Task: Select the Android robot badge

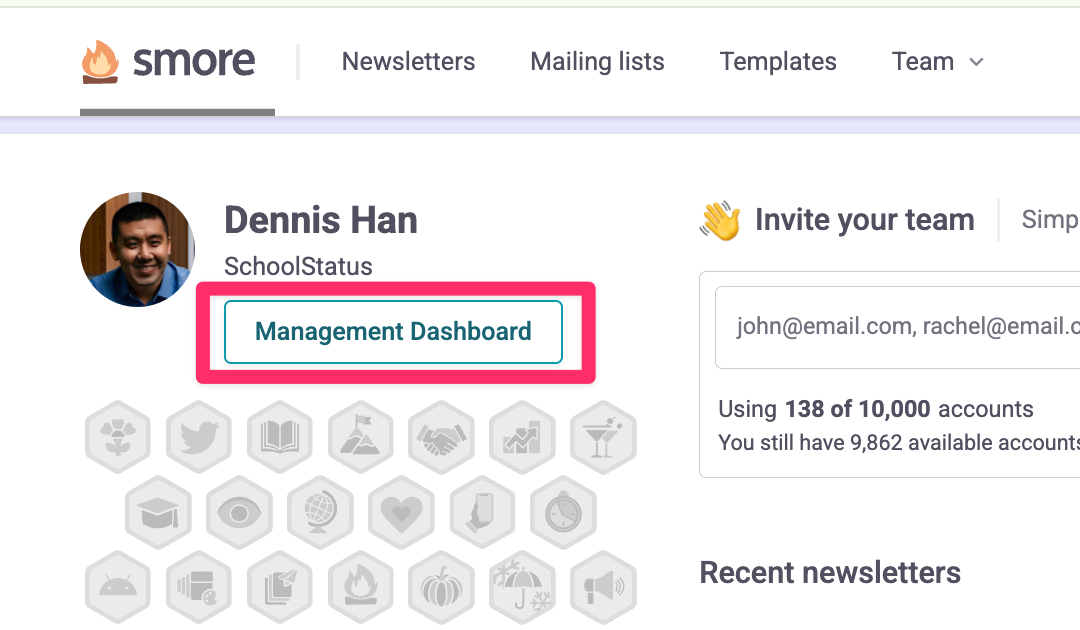Action: pos(118,587)
